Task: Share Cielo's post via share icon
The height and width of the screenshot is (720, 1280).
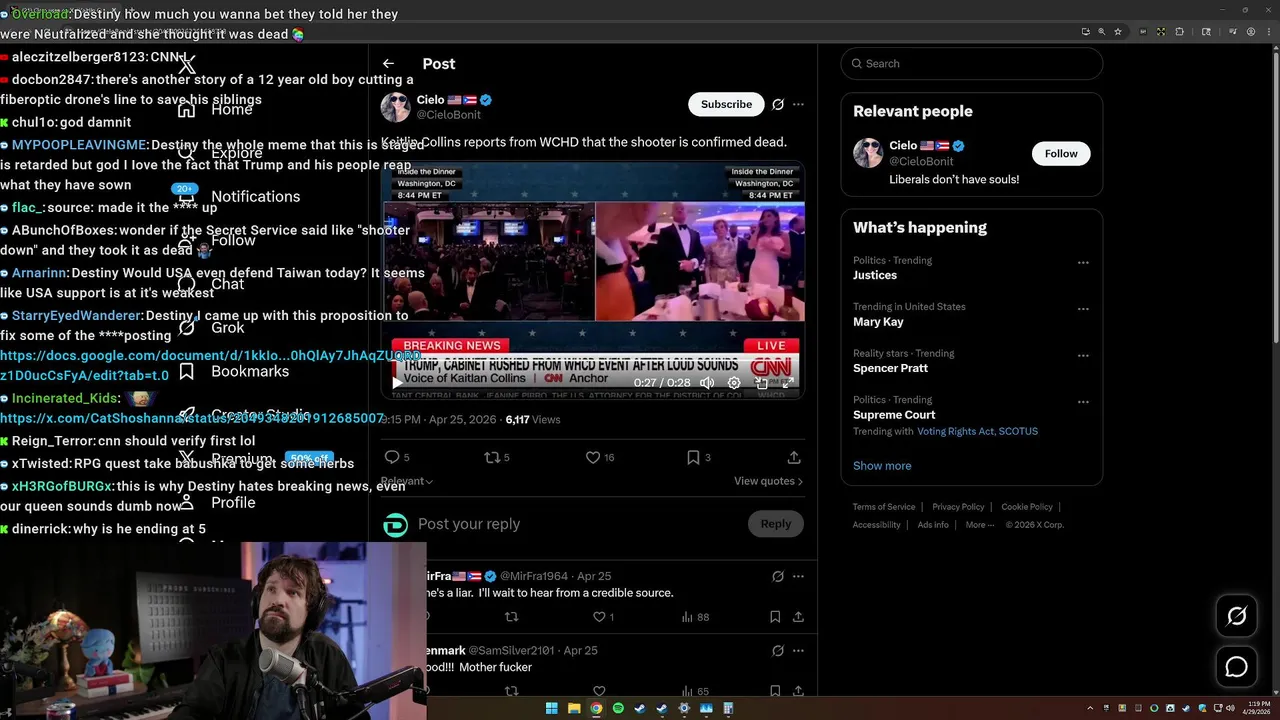Action: [794, 457]
